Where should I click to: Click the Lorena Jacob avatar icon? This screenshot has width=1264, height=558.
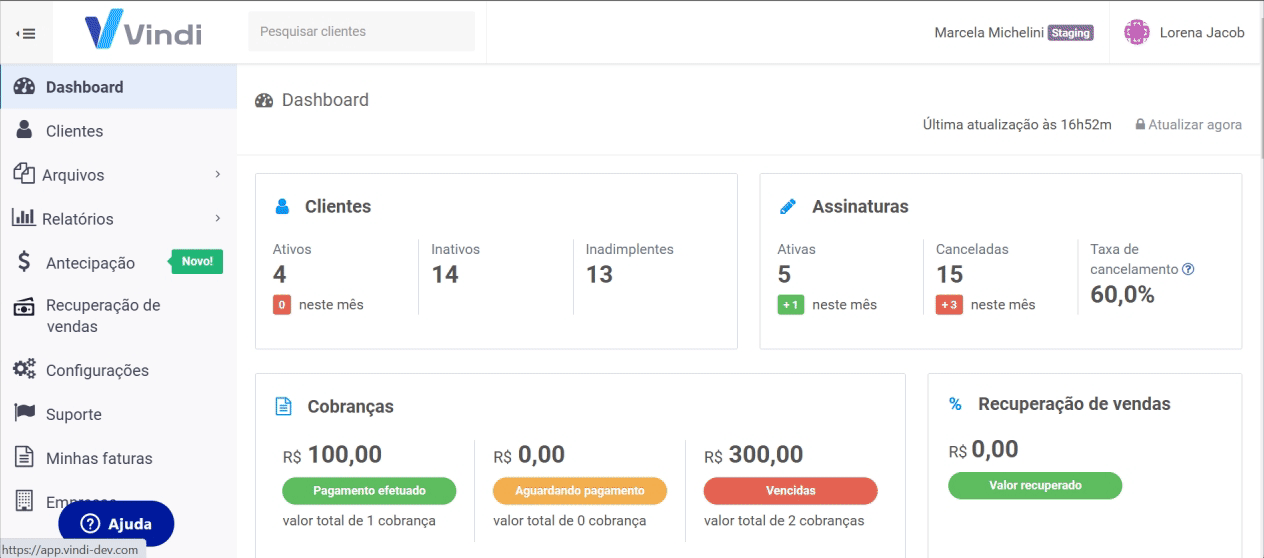click(1137, 32)
